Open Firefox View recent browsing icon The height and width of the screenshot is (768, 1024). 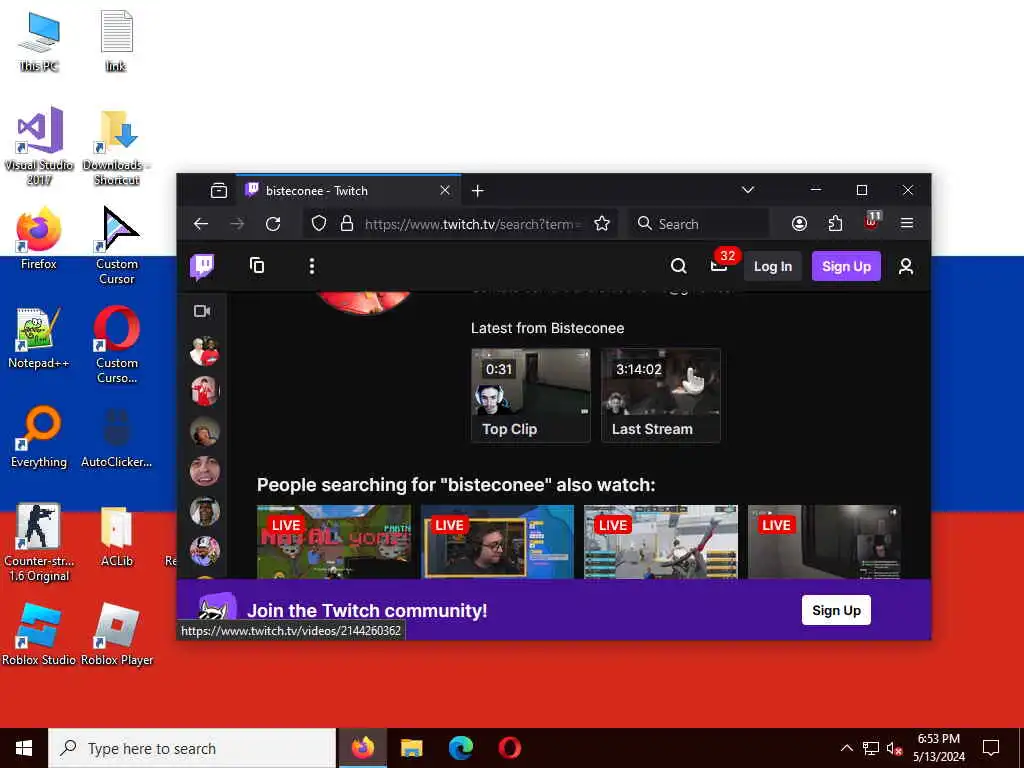[x=219, y=191]
